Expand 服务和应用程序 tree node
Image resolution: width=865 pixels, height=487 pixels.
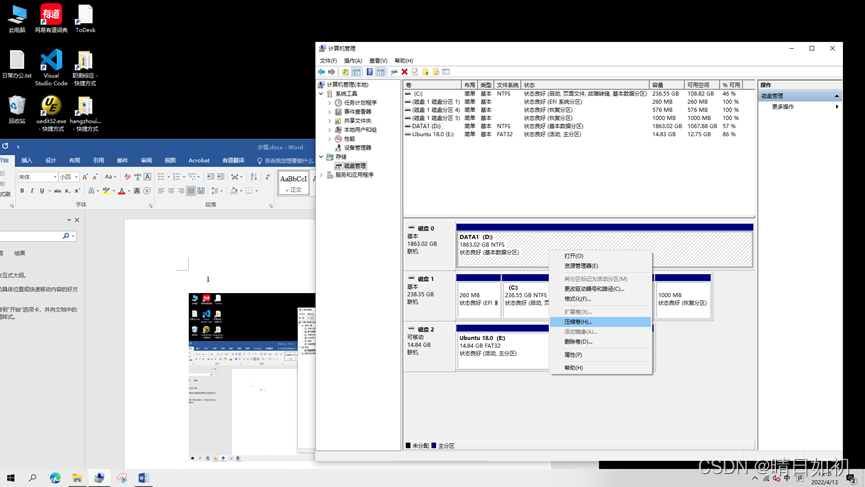coord(322,175)
